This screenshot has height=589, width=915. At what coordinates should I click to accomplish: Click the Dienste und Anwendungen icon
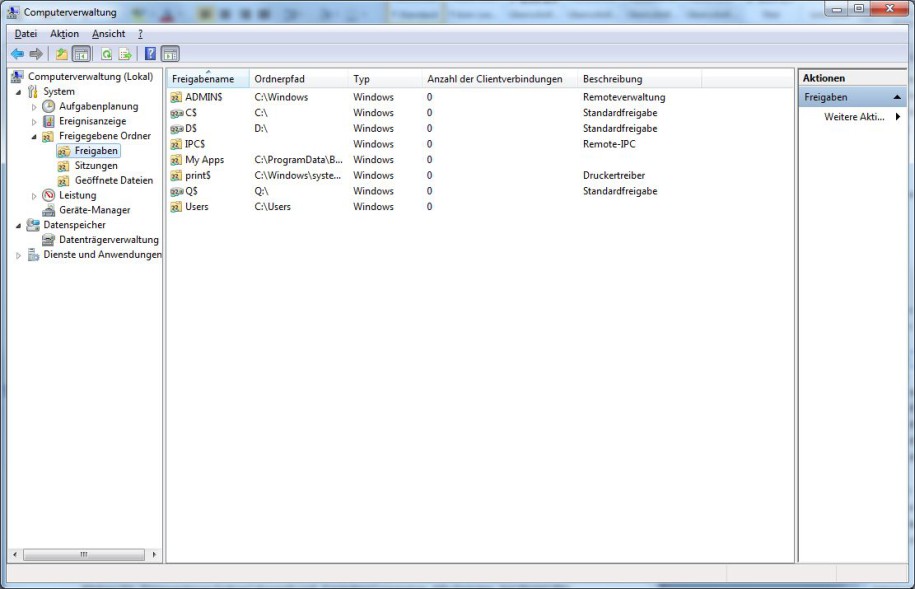(x=33, y=255)
